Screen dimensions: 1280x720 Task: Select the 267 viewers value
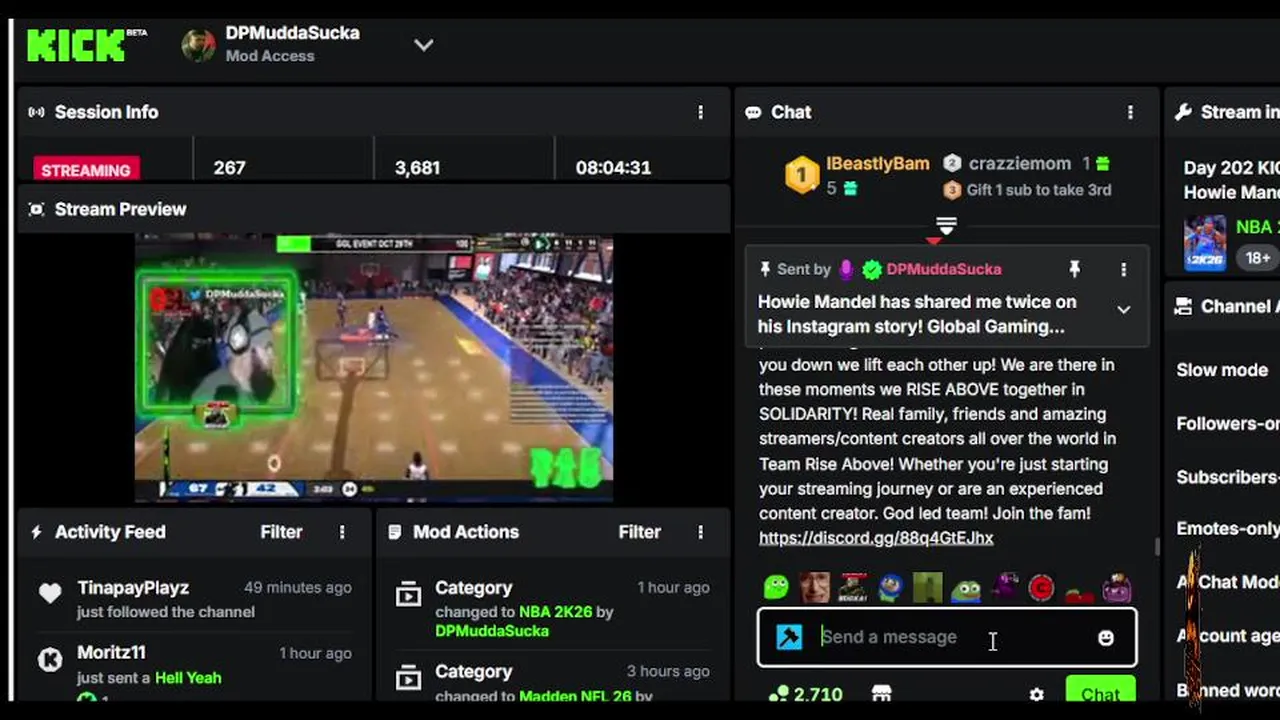(x=229, y=168)
